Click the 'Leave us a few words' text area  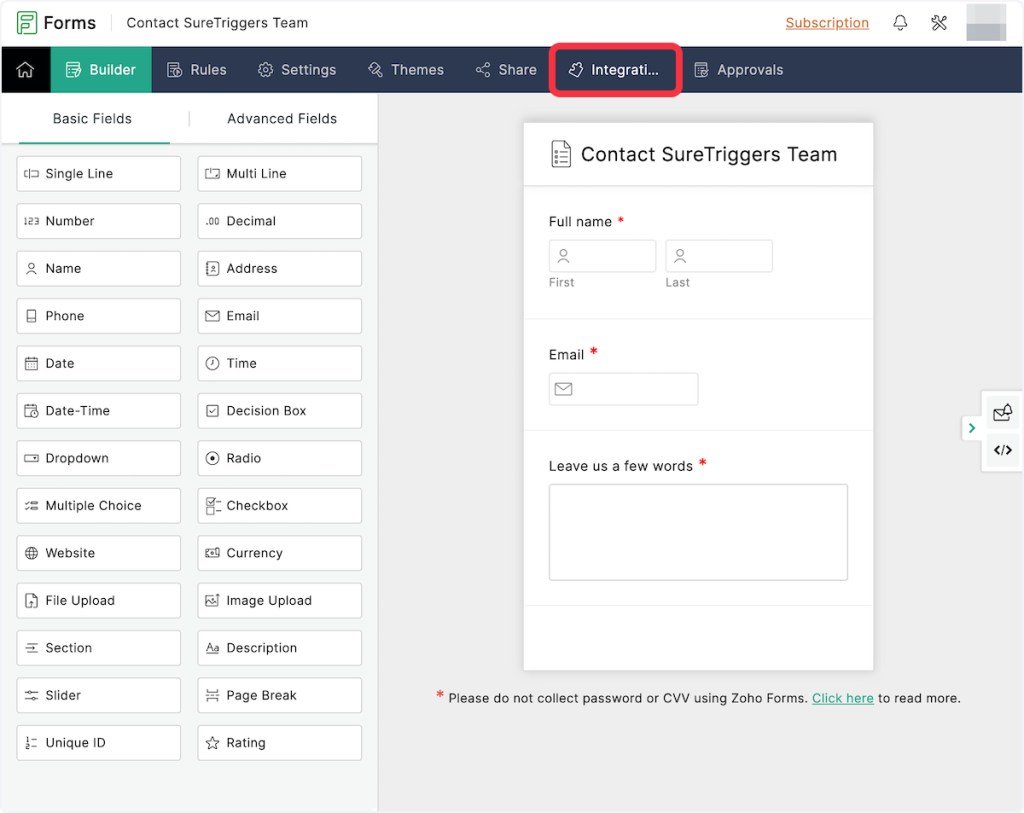click(x=697, y=532)
